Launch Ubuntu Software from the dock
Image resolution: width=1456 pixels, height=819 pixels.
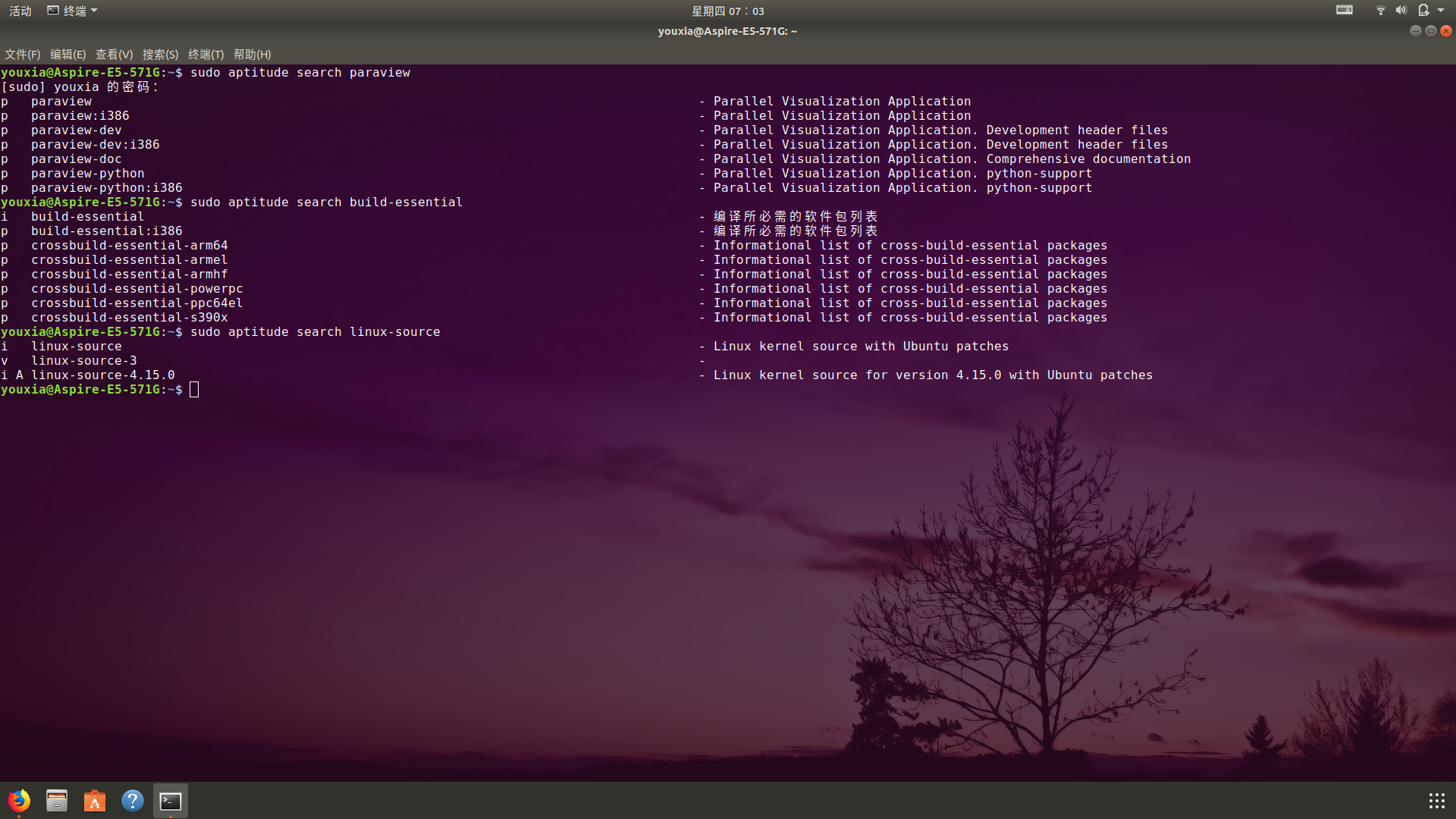click(x=95, y=801)
